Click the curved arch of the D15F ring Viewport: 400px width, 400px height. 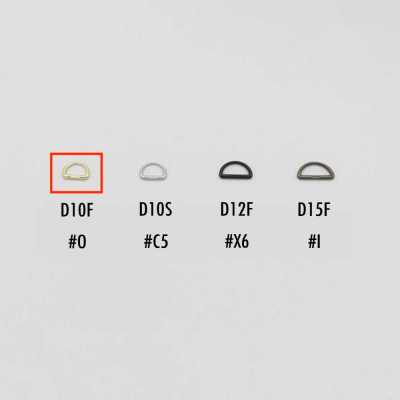click(x=316, y=164)
